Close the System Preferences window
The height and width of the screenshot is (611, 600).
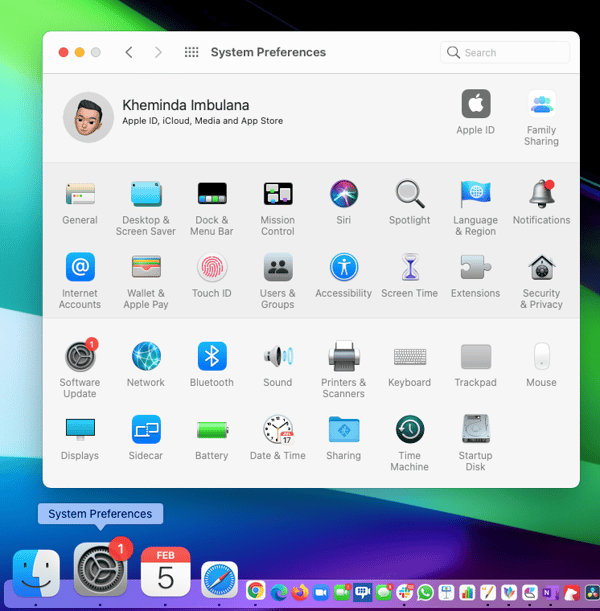[64, 52]
